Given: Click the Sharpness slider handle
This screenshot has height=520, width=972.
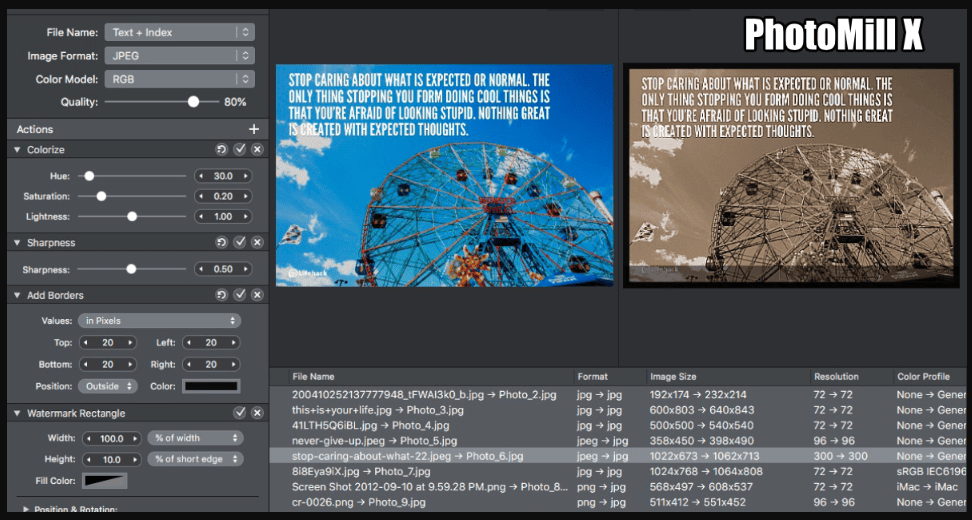Looking at the screenshot, I should [x=131, y=269].
